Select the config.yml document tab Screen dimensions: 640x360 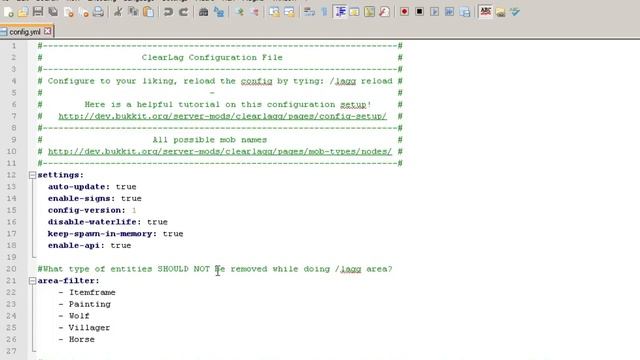pyautogui.click(x=24, y=31)
